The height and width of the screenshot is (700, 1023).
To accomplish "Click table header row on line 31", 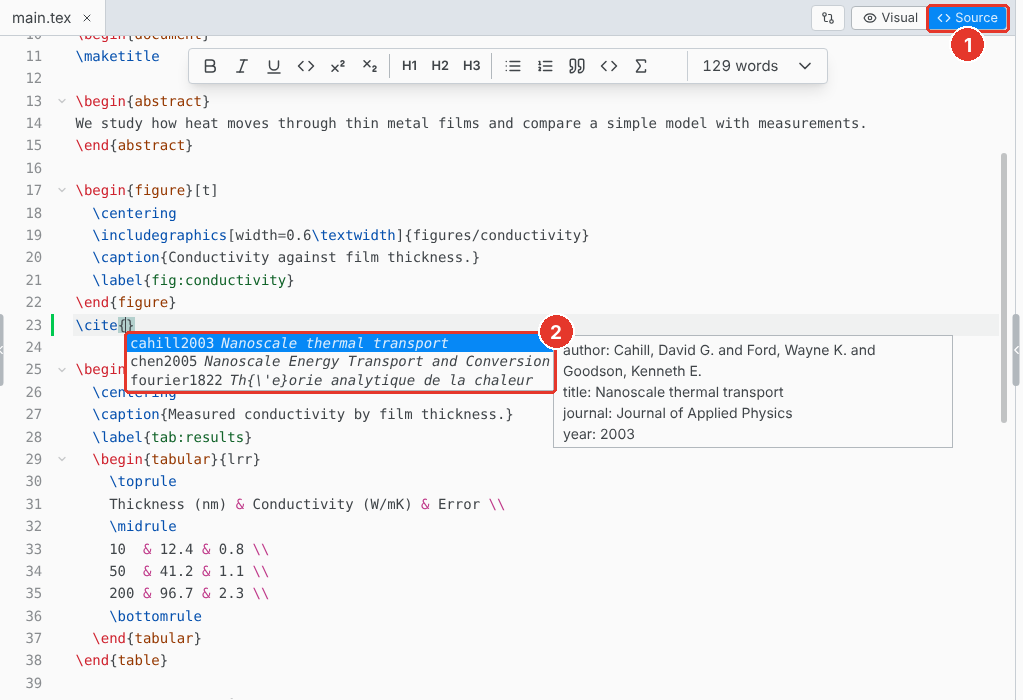I will 307,504.
